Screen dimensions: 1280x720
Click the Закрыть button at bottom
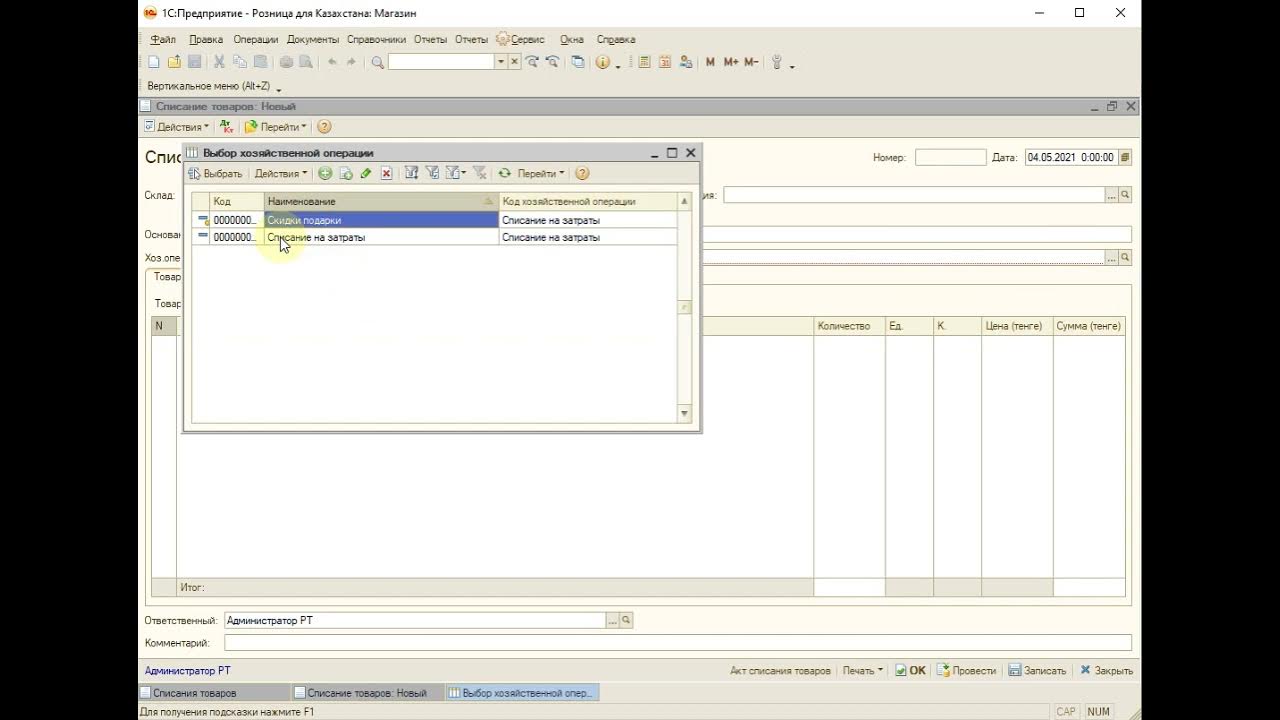[1106, 671]
